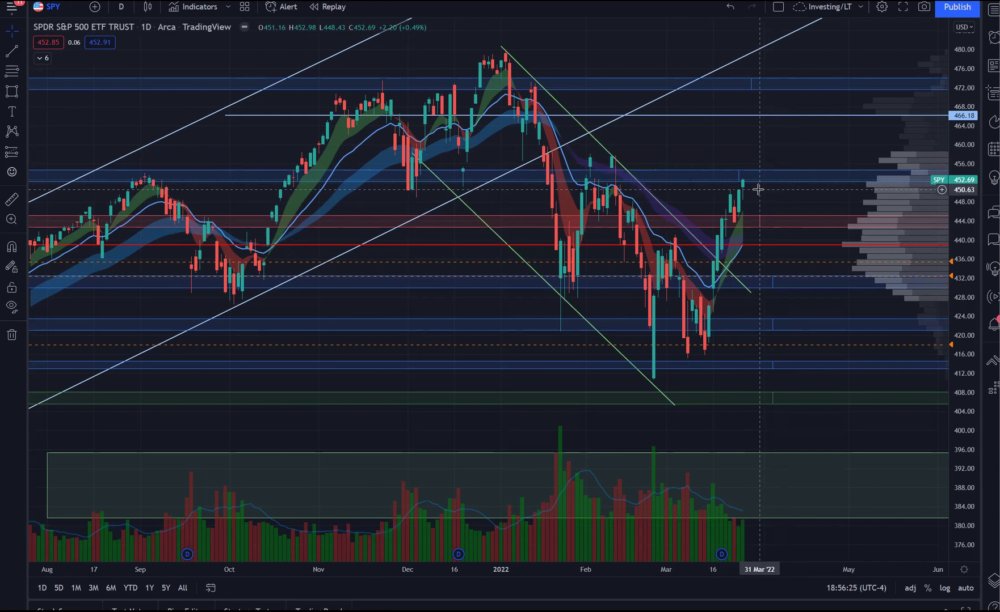
Task: Select the 6M date range
Action: point(111,588)
